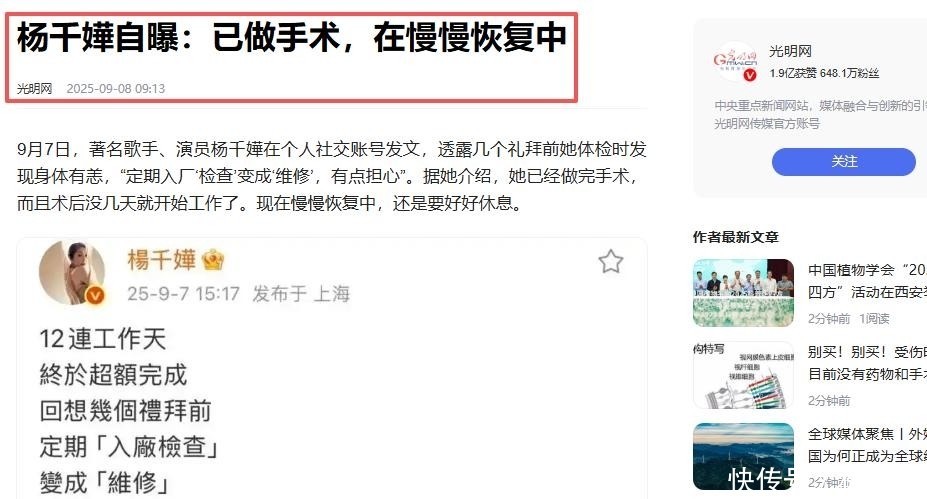Image resolution: width=927 pixels, height=499 pixels.
Task: Open the syringe image article thumbnail
Action: 744,375
